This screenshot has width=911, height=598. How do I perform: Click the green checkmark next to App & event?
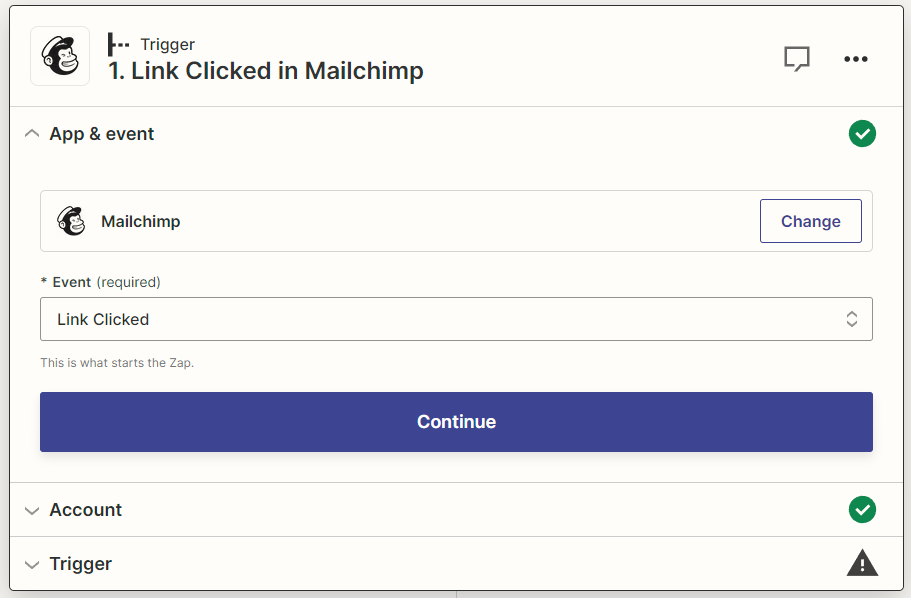(862, 134)
